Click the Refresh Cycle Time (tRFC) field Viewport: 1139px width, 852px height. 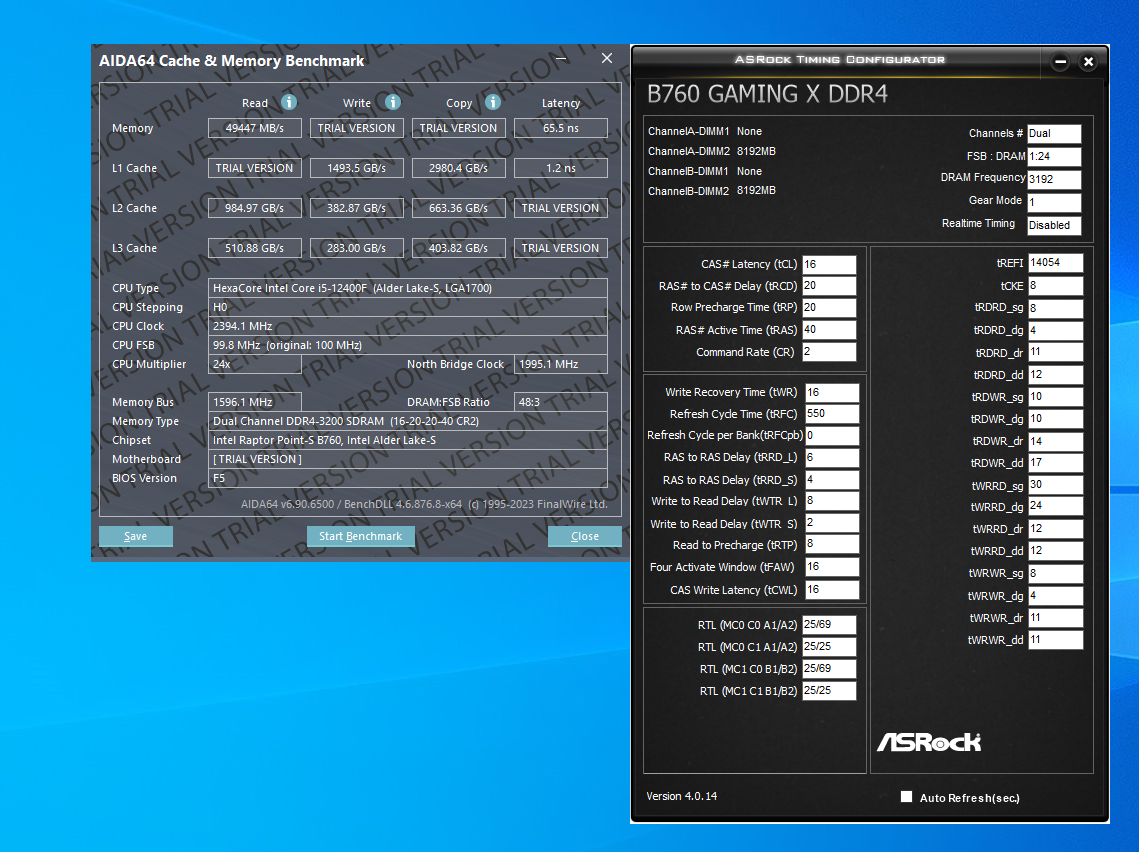click(x=832, y=414)
